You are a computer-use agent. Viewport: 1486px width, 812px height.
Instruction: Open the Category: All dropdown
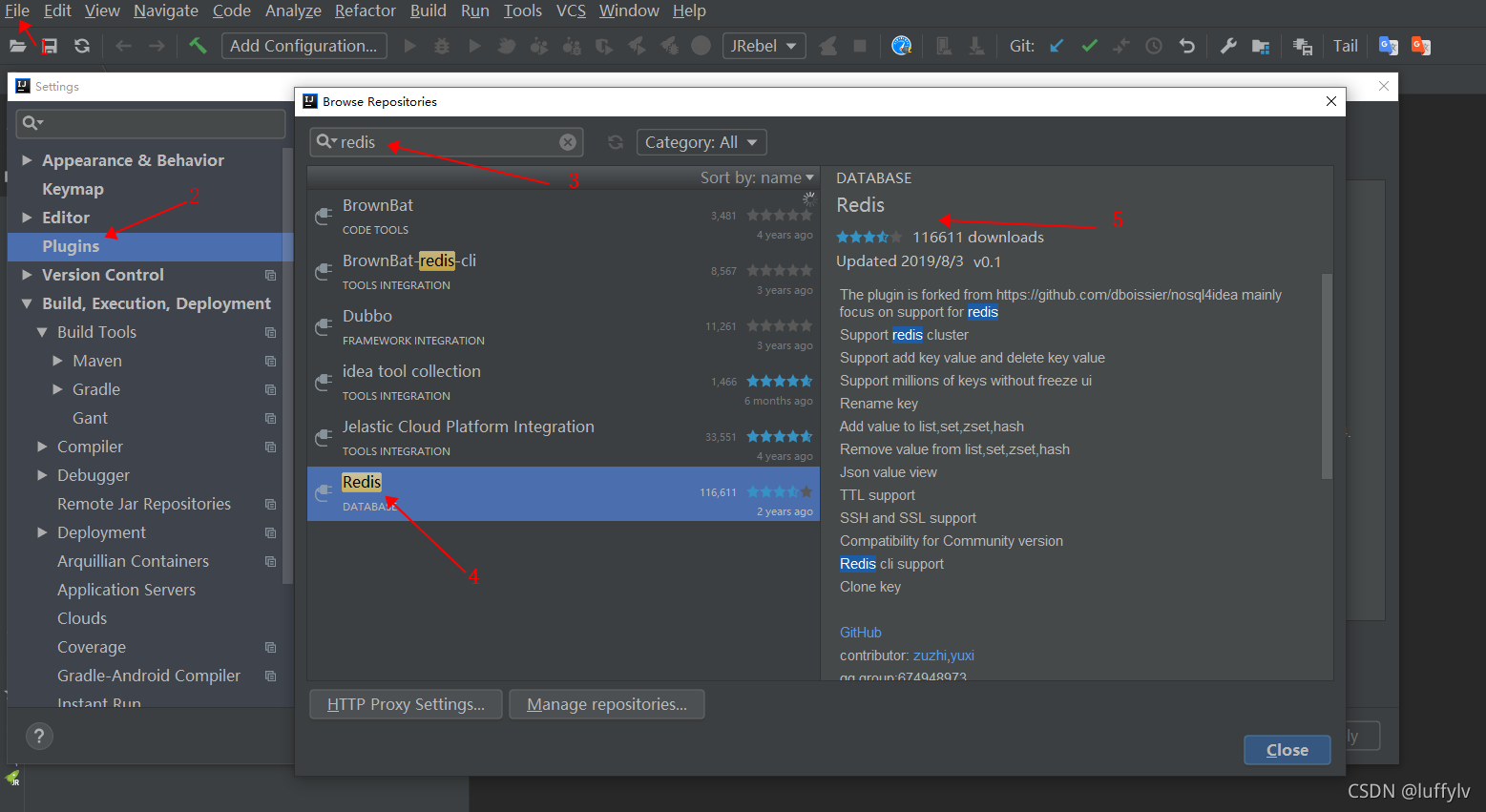(701, 142)
